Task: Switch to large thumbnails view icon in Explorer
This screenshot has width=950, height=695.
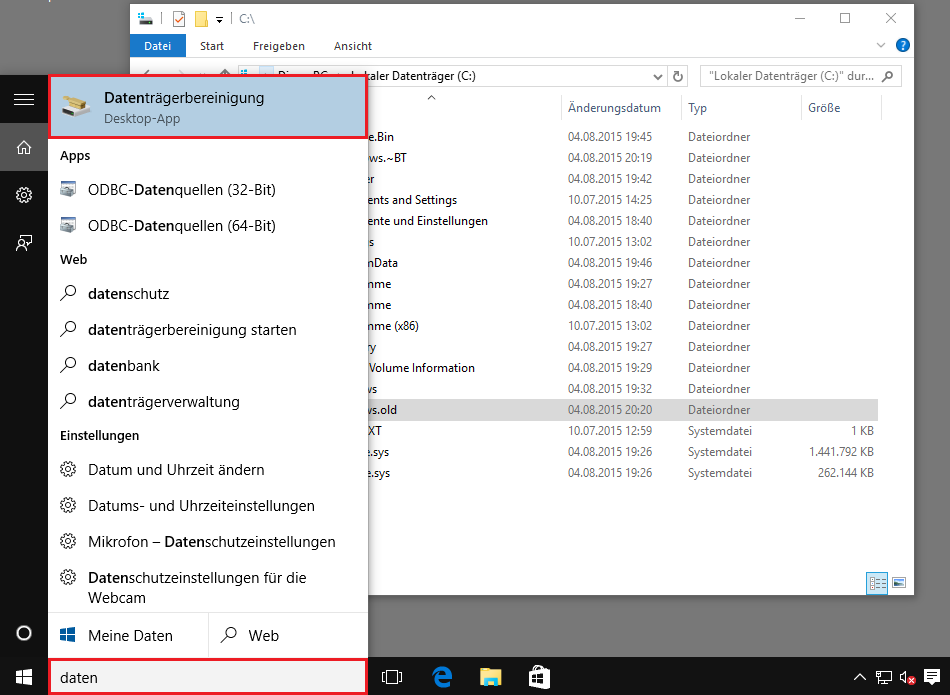Action: (899, 583)
